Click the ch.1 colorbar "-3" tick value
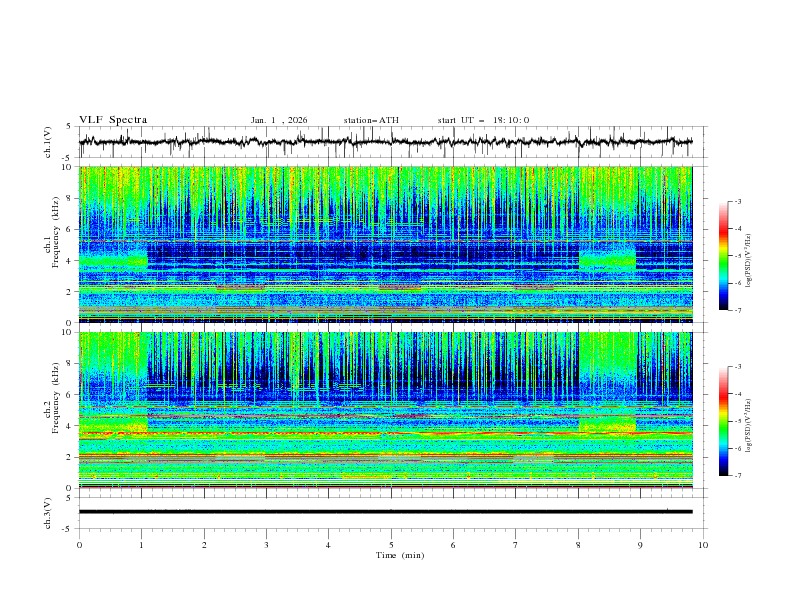 tap(738, 201)
